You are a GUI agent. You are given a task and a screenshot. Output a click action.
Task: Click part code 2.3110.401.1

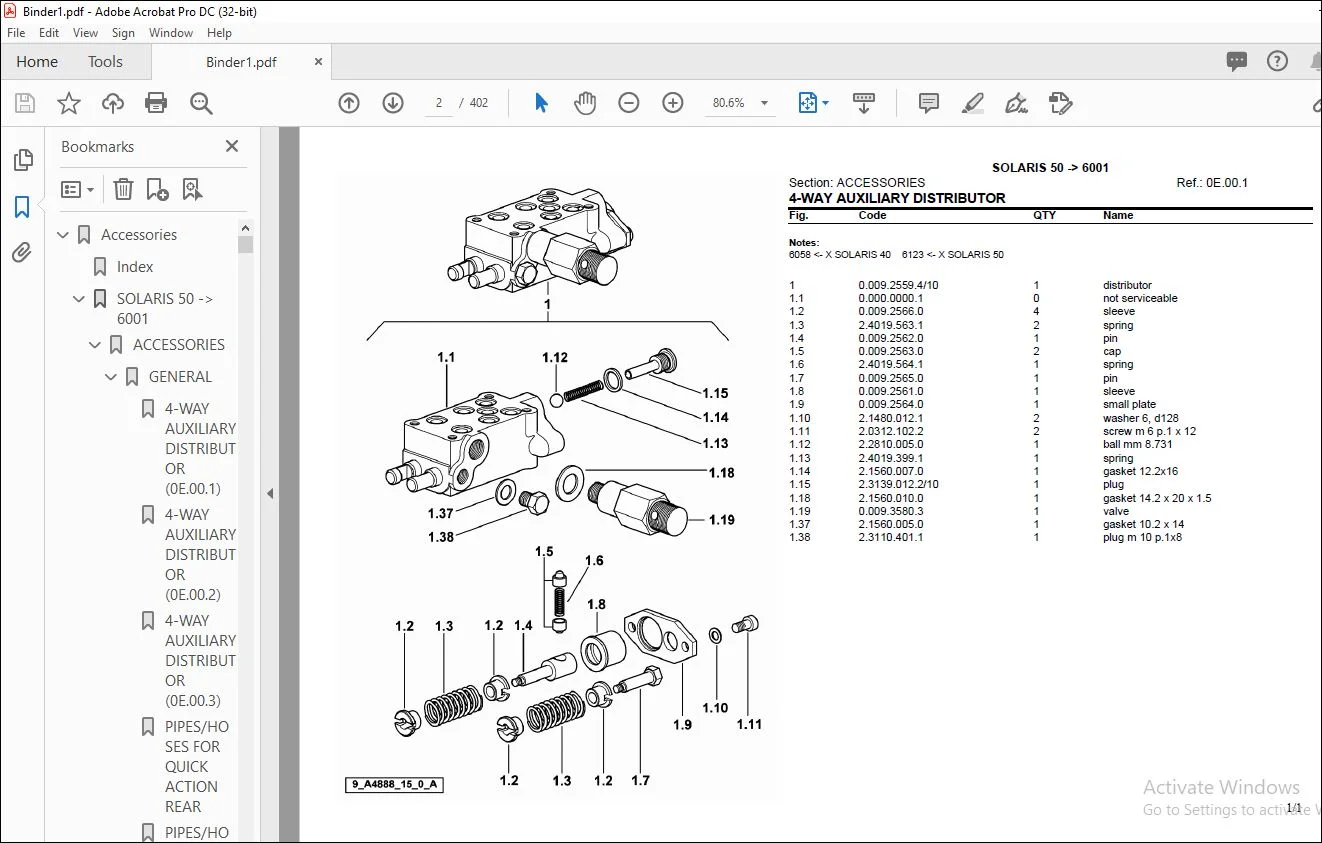(890, 537)
